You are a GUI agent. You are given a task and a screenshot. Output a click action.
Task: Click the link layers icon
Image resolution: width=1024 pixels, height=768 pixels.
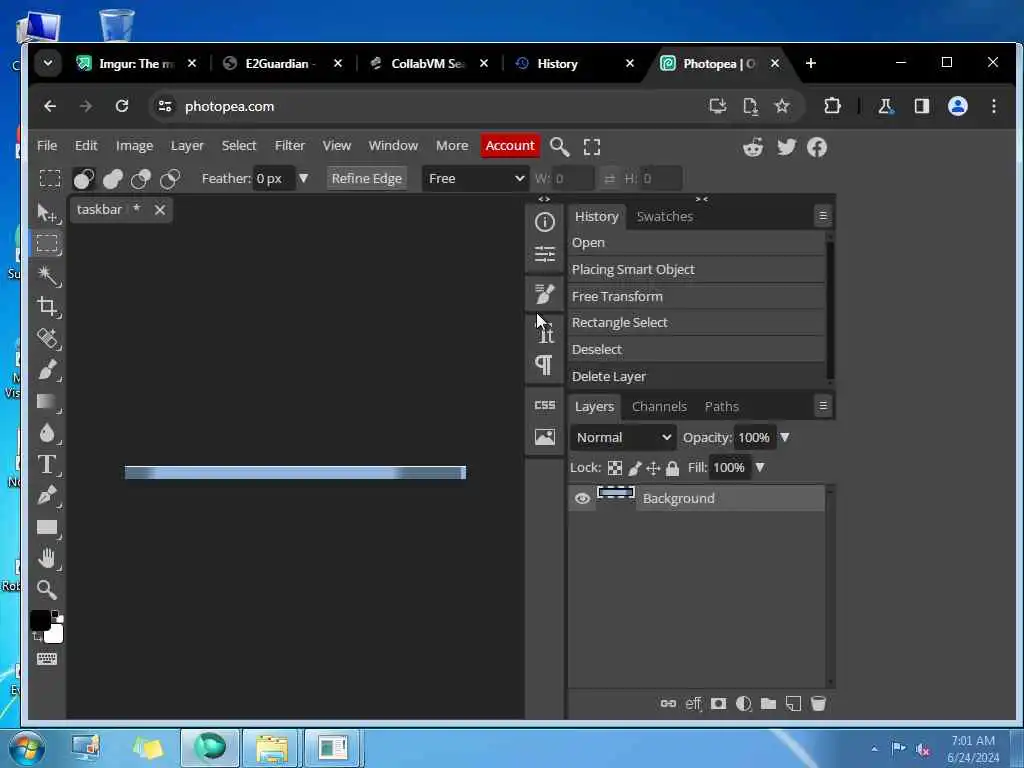point(668,703)
